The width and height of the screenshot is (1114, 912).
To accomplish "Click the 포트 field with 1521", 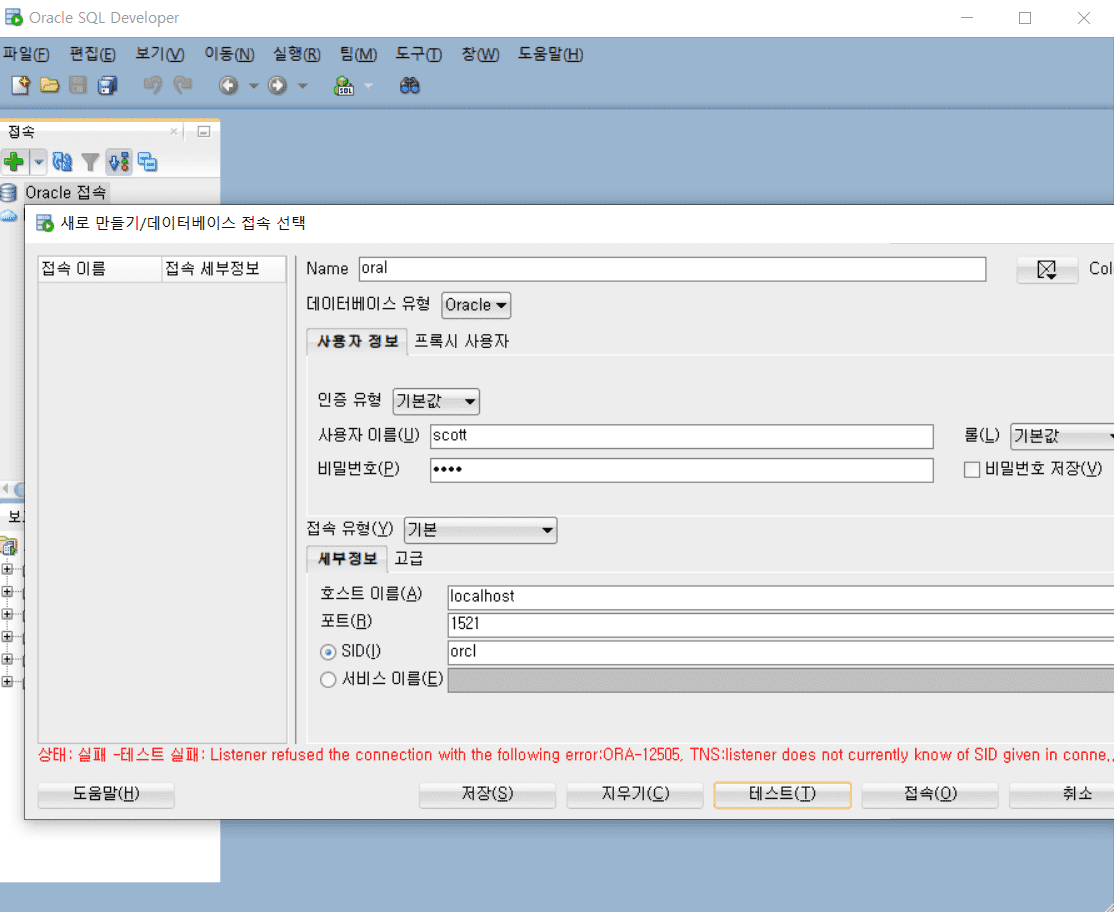I will click(x=780, y=625).
